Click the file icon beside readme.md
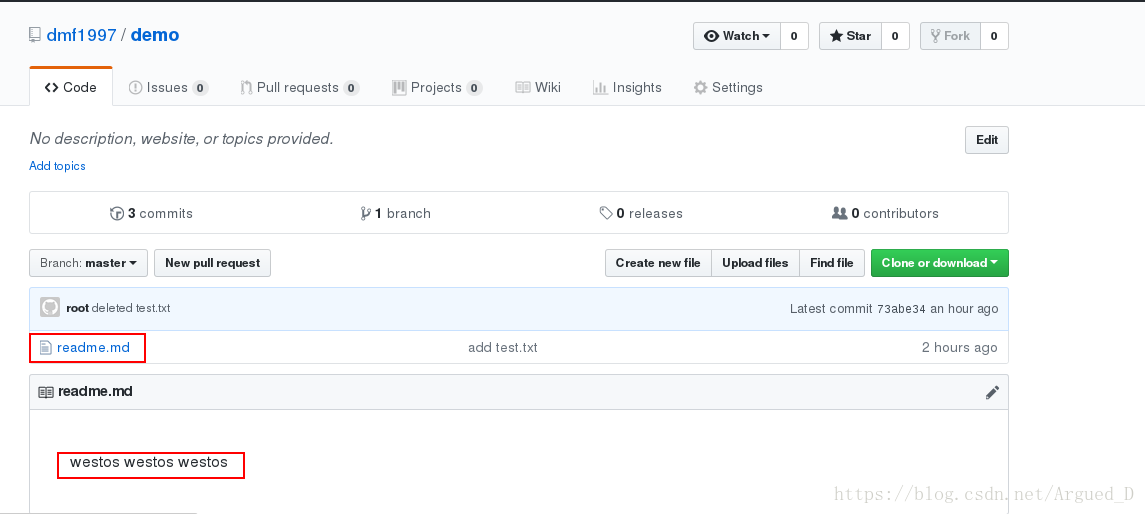 pyautogui.click(x=46, y=348)
